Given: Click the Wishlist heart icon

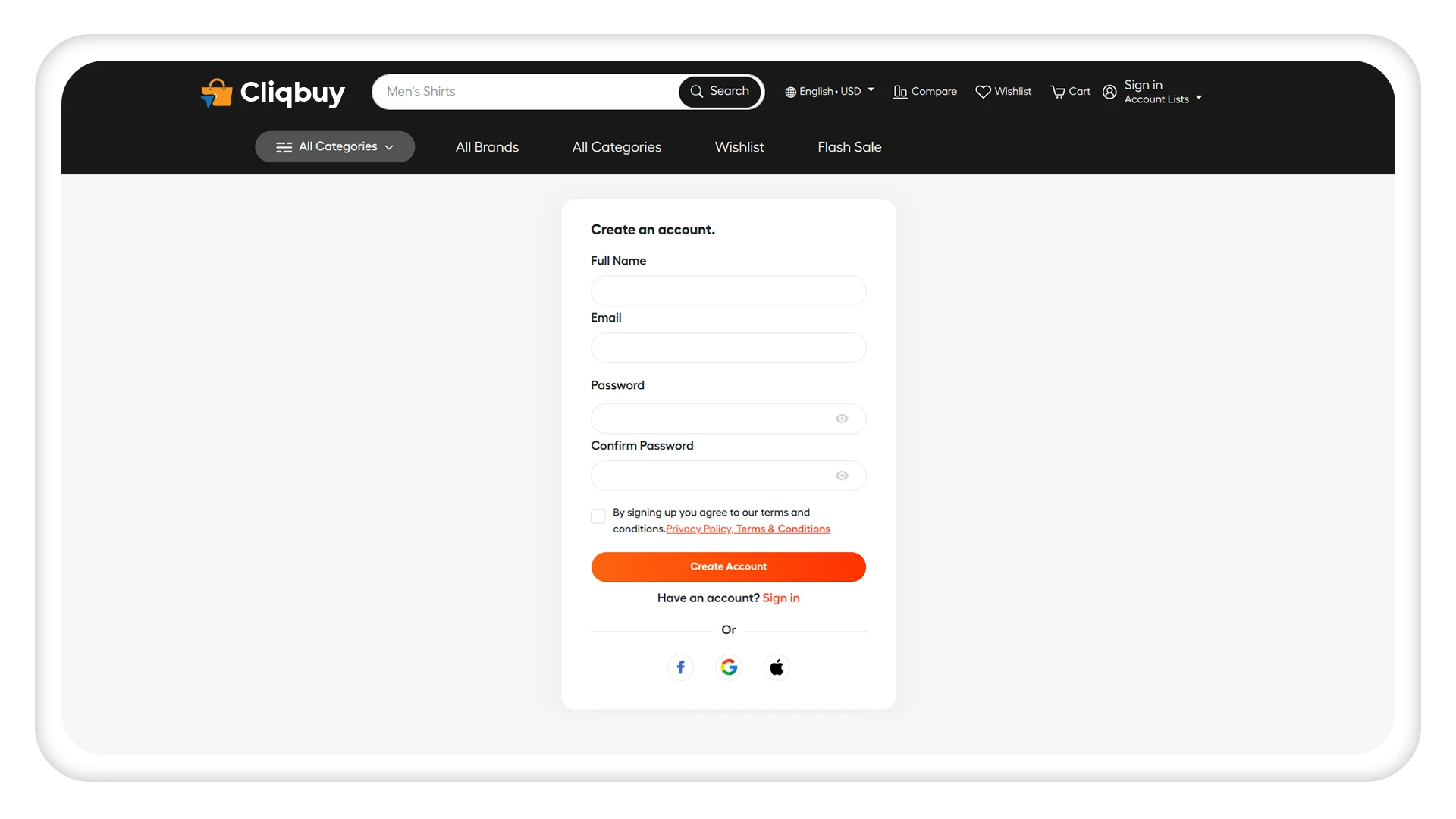Looking at the screenshot, I should (983, 91).
